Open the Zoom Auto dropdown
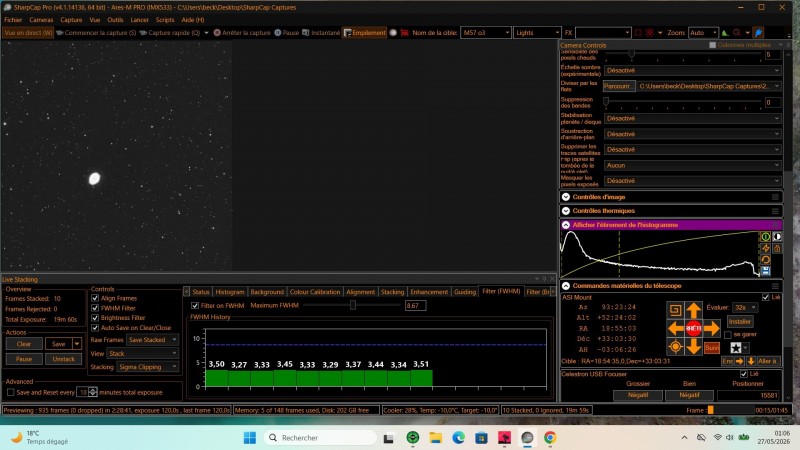The image size is (800, 450). point(703,33)
